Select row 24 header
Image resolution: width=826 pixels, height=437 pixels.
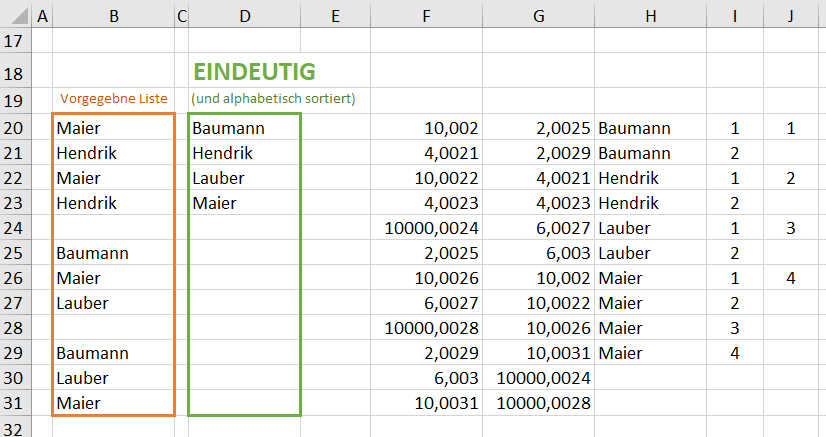[x=14, y=227]
